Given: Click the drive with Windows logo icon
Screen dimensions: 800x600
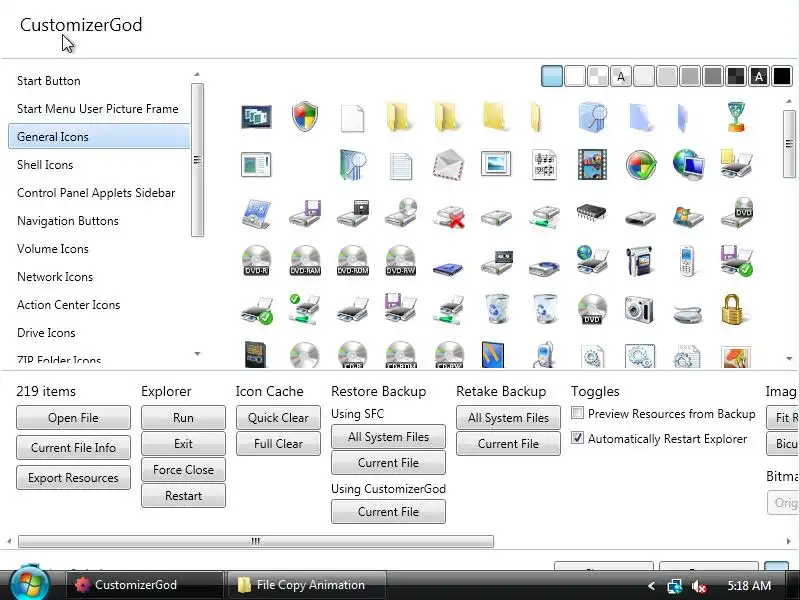Looking at the screenshot, I should click(688, 215).
